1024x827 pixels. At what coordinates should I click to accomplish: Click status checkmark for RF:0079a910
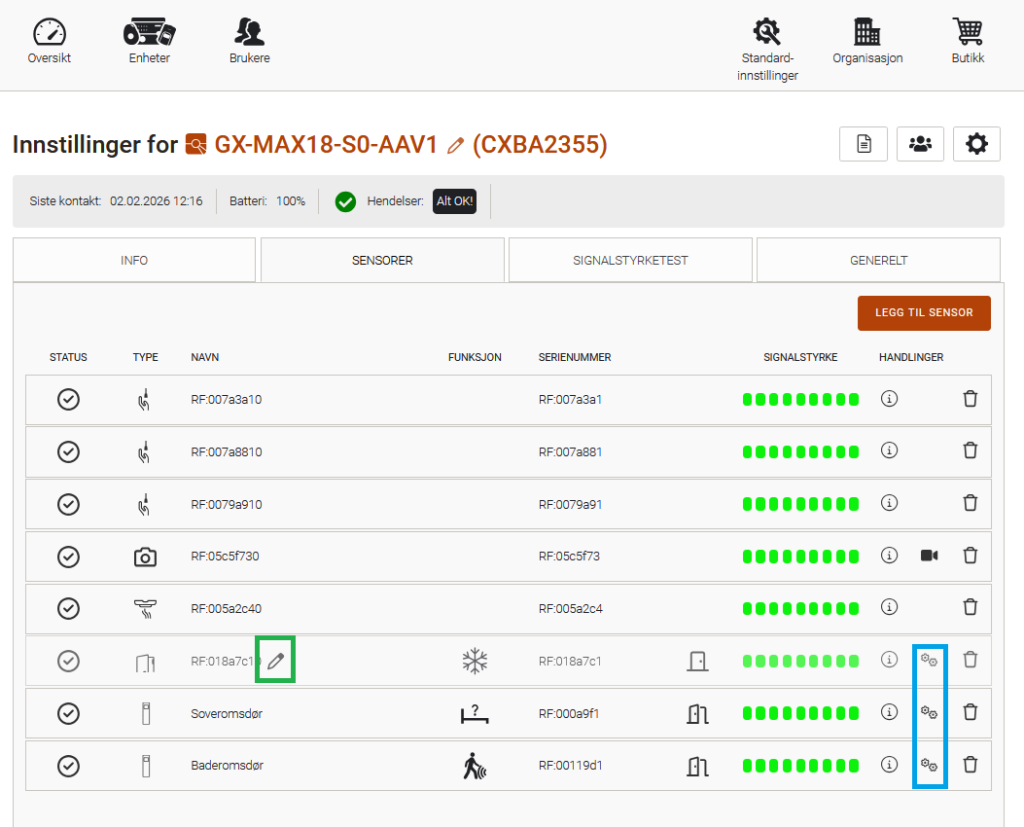[x=68, y=504]
